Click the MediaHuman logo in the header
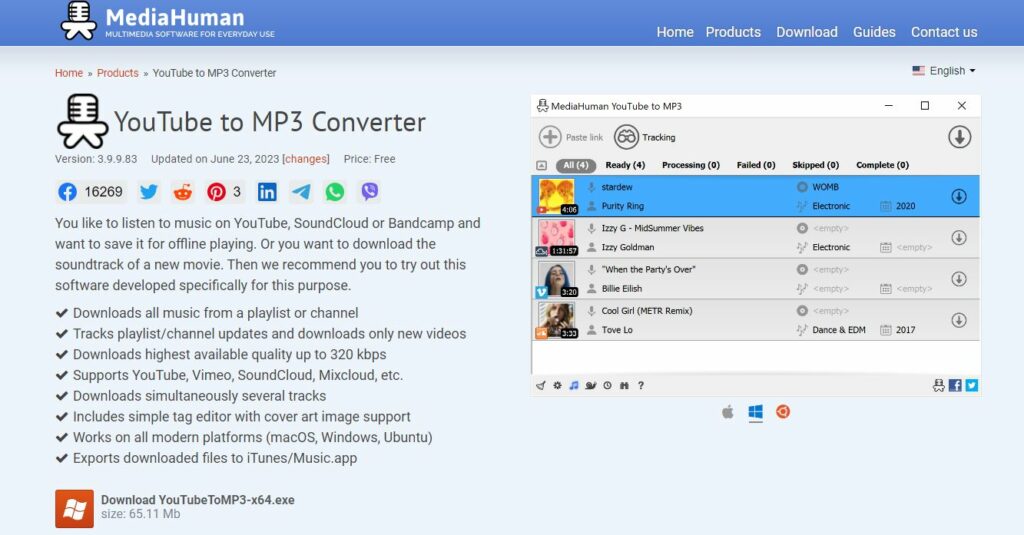Image resolution: width=1024 pixels, height=535 pixels. pos(168,22)
